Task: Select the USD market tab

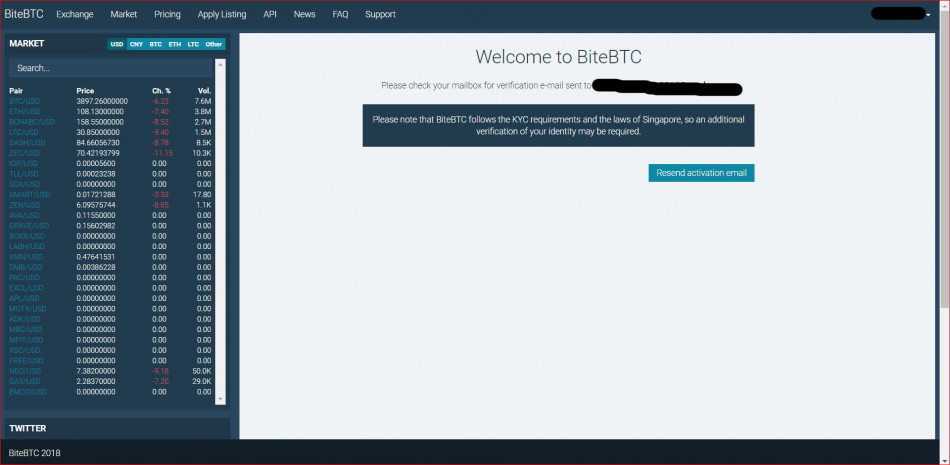Action: tap(117, 44)
